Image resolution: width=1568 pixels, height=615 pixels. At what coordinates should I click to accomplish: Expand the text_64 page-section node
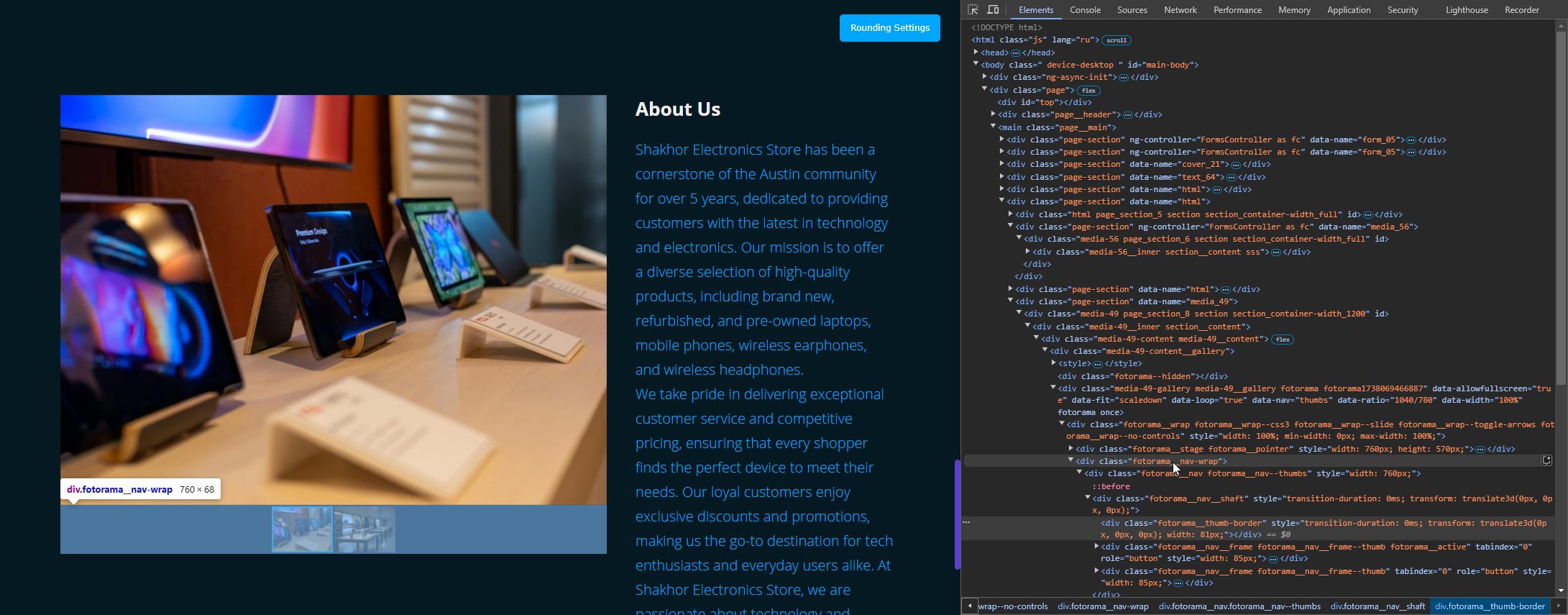point(1002,176)
